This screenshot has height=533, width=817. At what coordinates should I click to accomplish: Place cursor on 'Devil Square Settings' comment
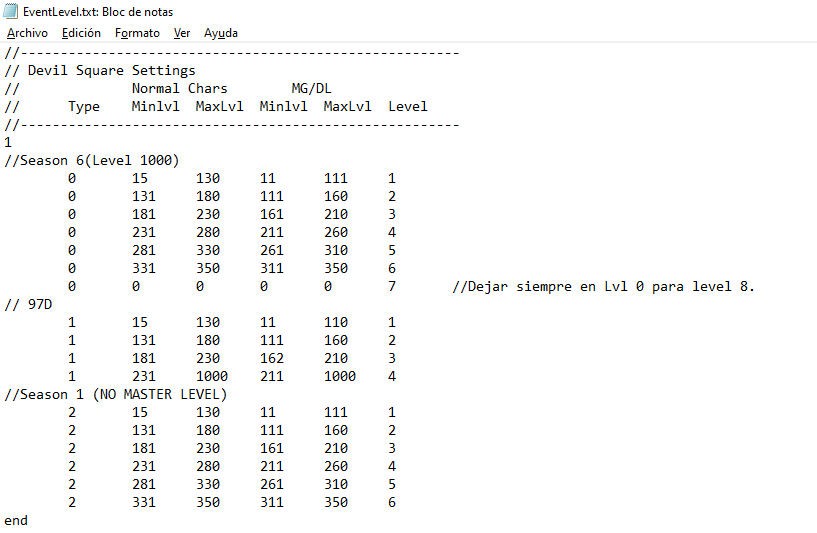pyautogui.click(x=111, y=71)
